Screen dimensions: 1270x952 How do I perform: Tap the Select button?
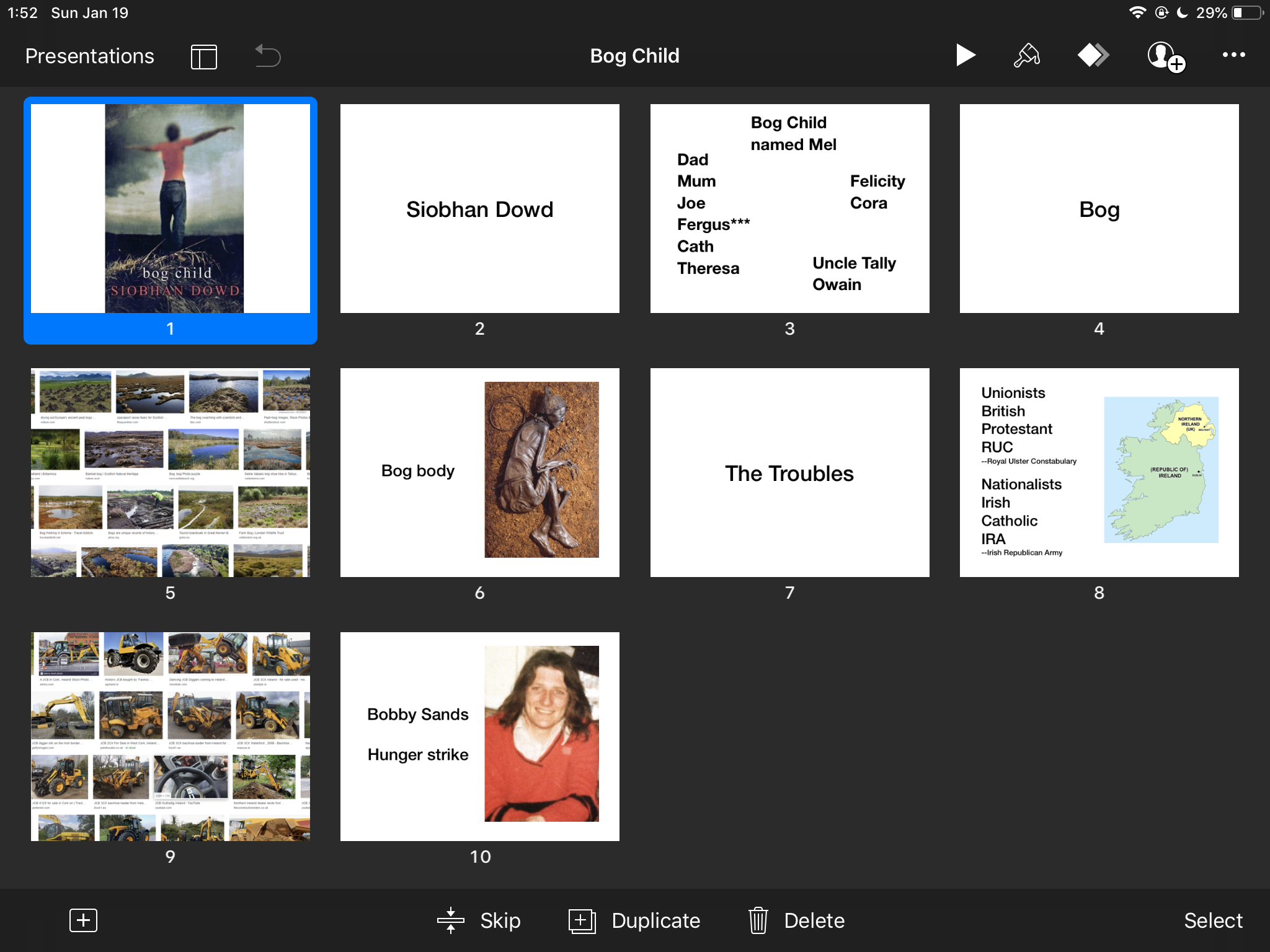click(x=1212, y=920)
